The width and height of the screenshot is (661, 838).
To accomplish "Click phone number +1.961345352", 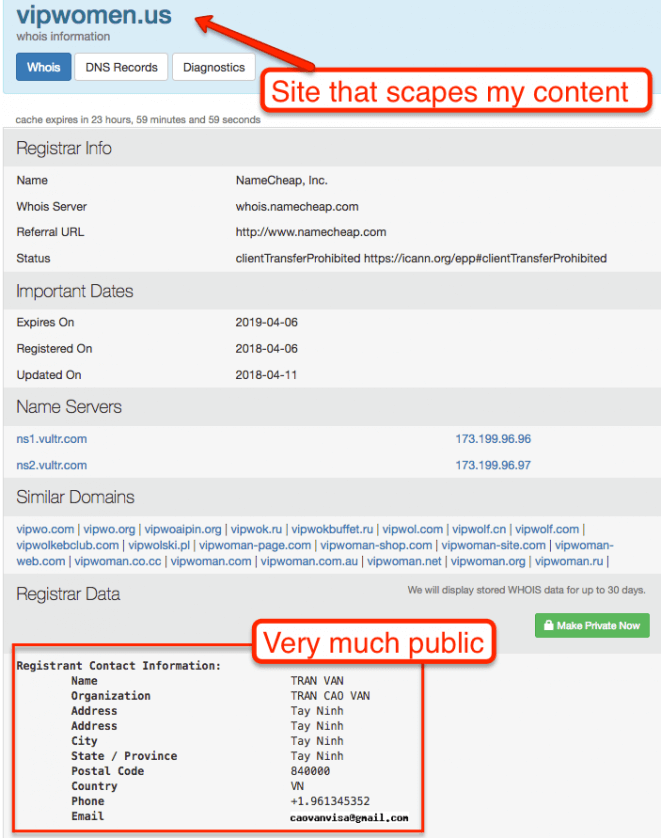I will tap(330, 801).
